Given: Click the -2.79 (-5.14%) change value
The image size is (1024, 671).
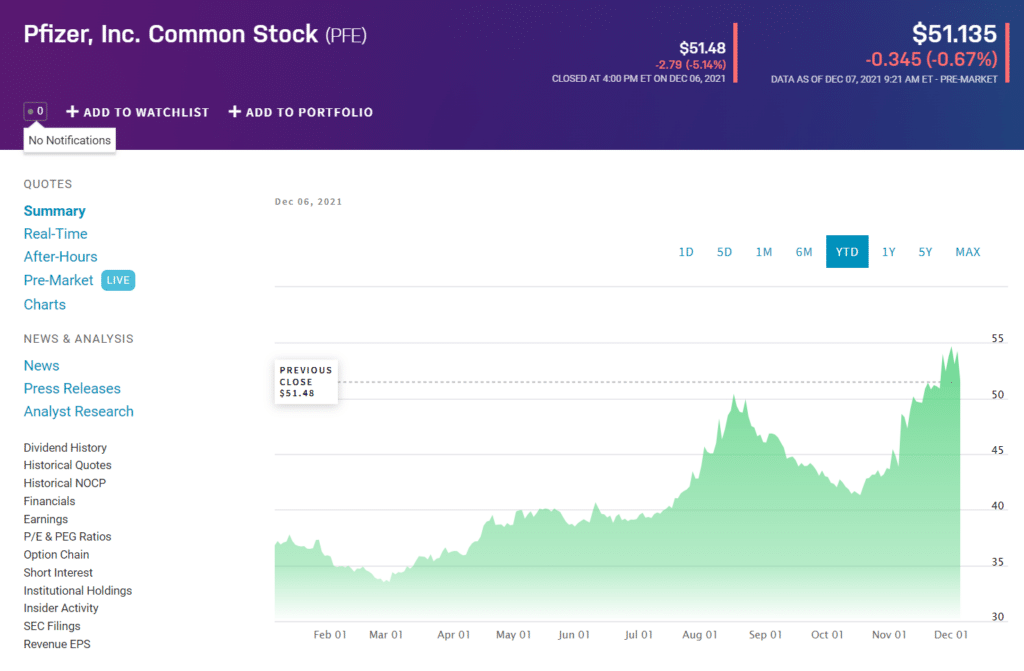Looking at the screenshot, I should click(x=690, y=65).
